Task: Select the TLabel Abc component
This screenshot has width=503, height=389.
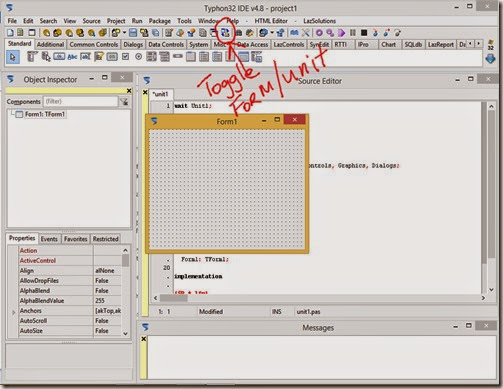Action: click(72, 57)
